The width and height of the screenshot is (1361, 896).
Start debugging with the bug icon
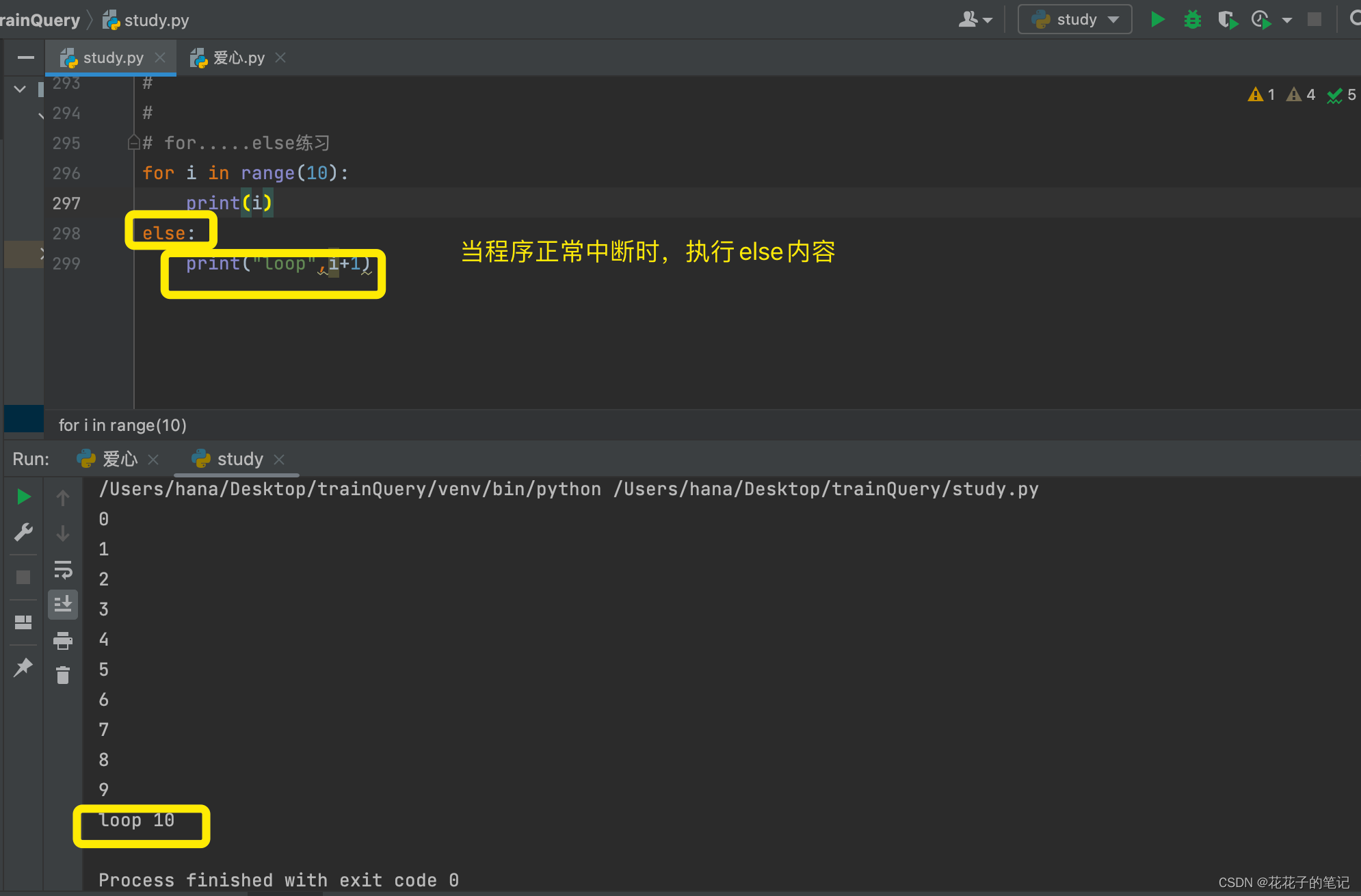[x=1192, y=19]
